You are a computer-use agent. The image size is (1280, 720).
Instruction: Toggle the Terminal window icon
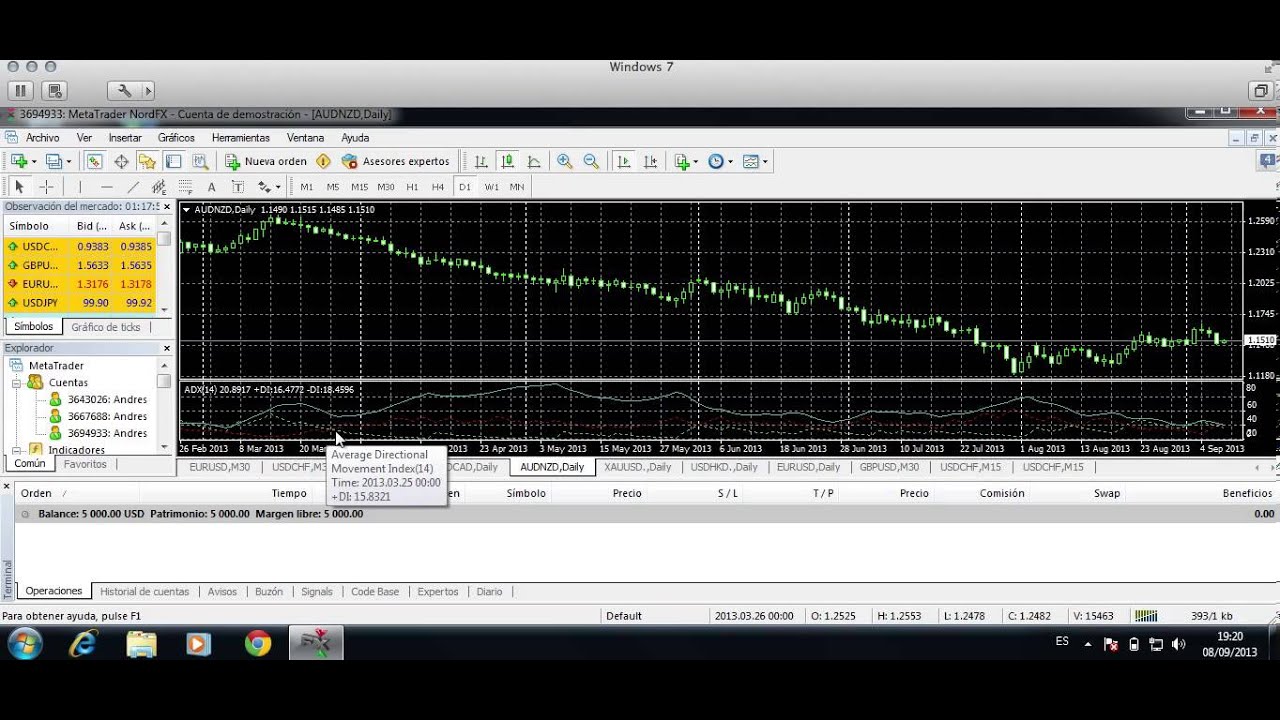pos(174,161)
